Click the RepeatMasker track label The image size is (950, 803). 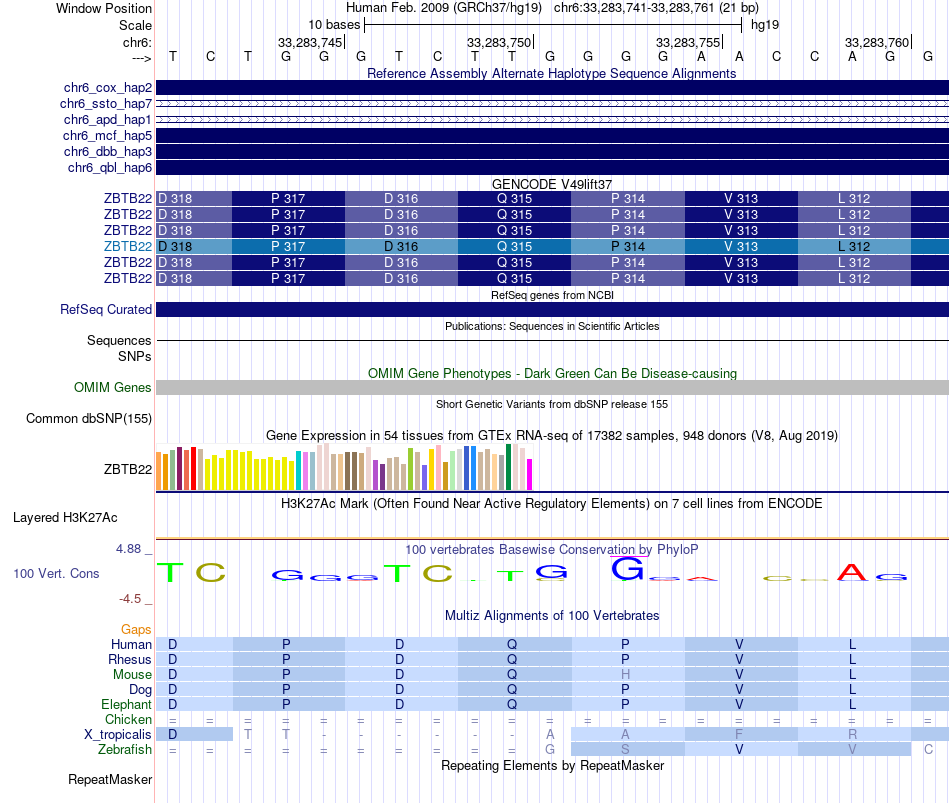click(x=110, y=779)
